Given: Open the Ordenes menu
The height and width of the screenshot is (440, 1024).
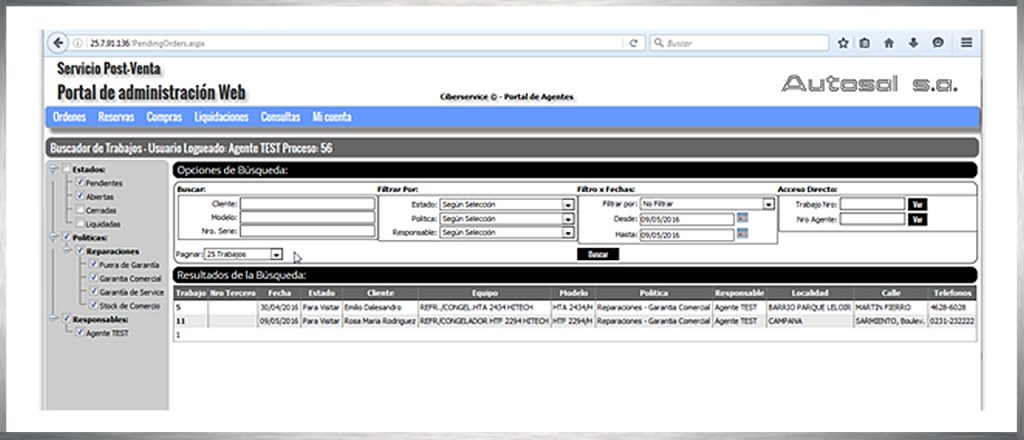Looking at the screenshot, I should pyautogui.click(x=69, y=117).
